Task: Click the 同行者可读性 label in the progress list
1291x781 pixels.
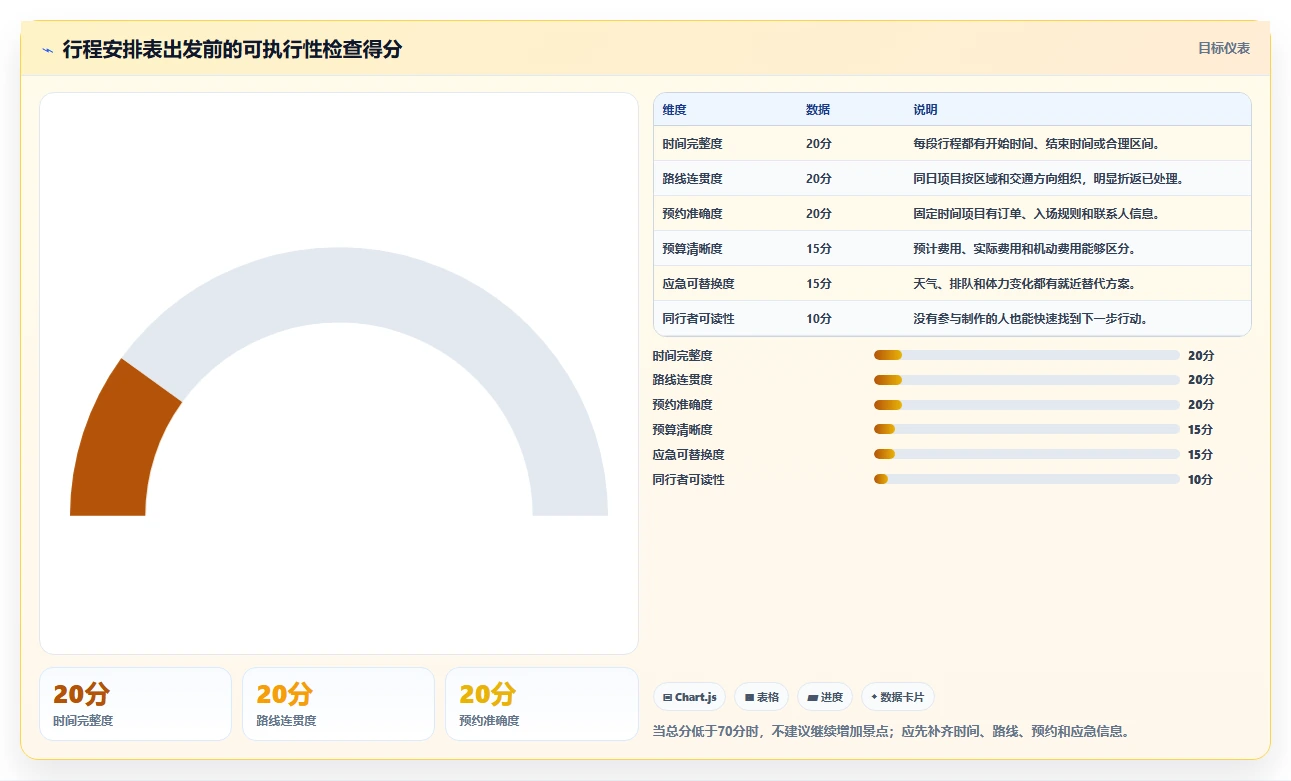Action: 689,479
